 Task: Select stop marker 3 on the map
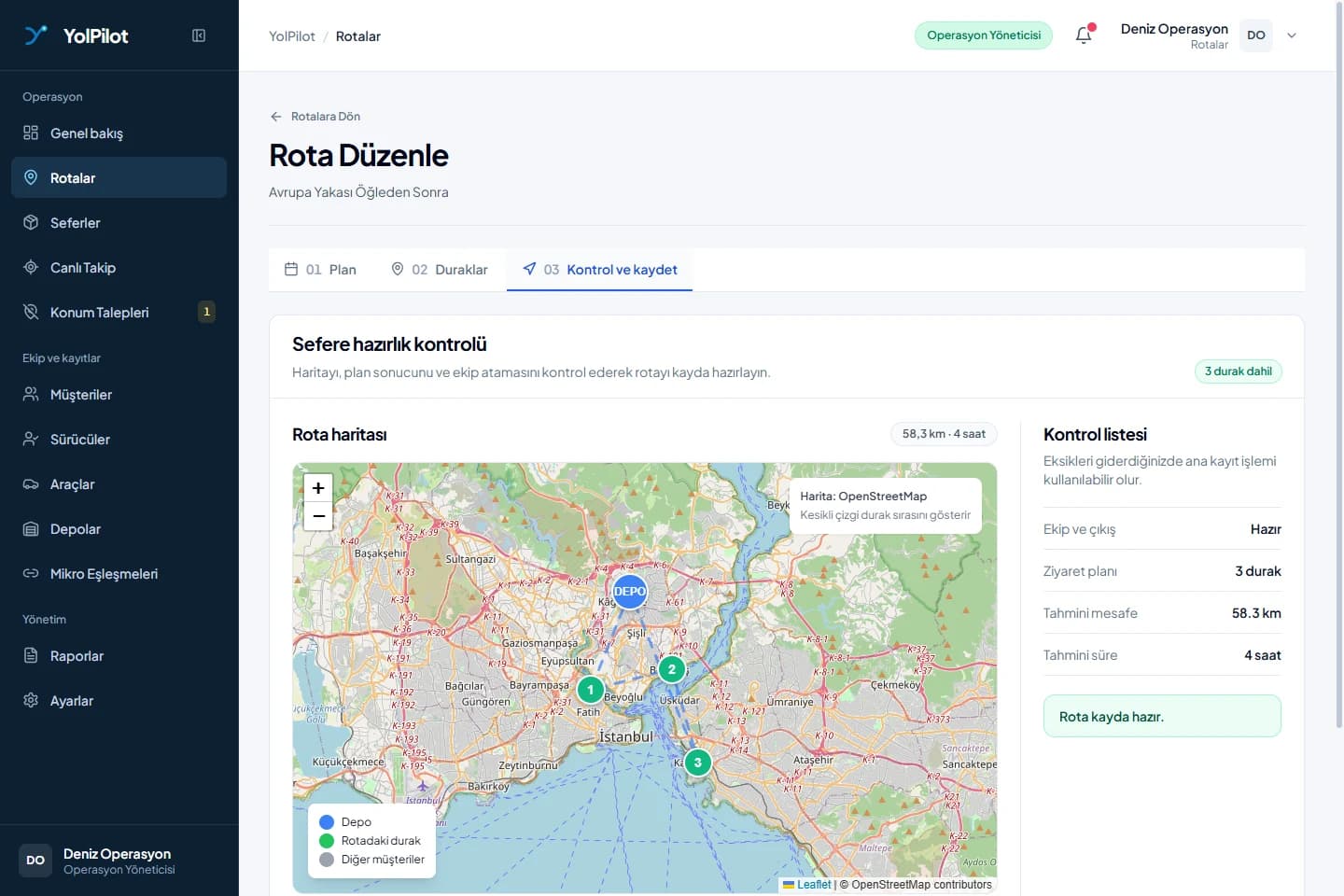697,763
